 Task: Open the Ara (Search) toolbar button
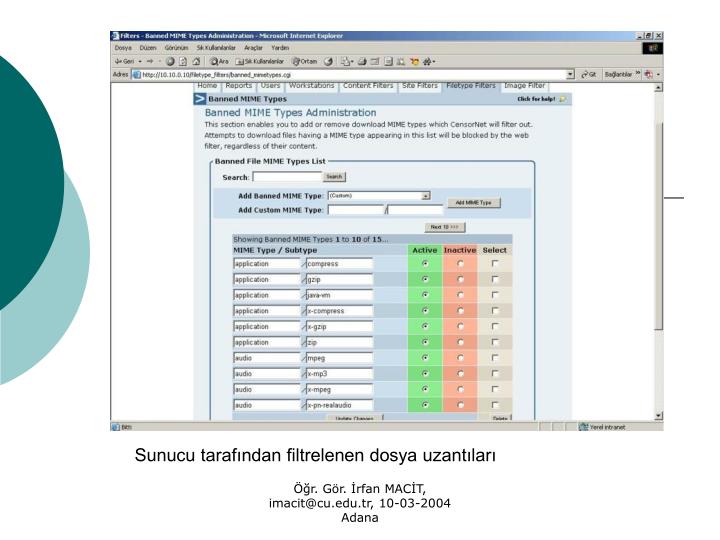click(219, 62)
